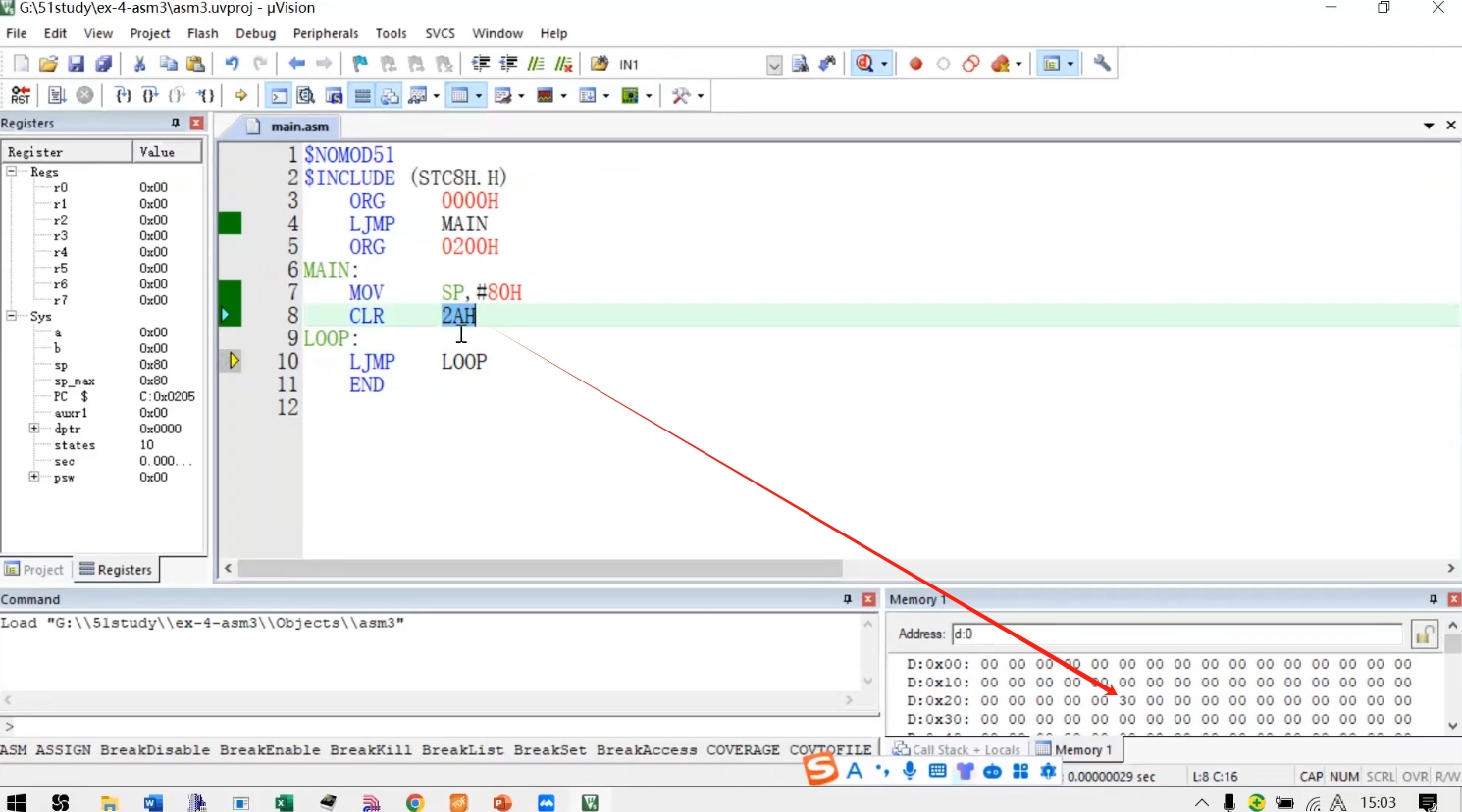Click the Run program icon
Image resolution: width=1462 pixels, height=812 pixels.
click(x=57, y=95)
